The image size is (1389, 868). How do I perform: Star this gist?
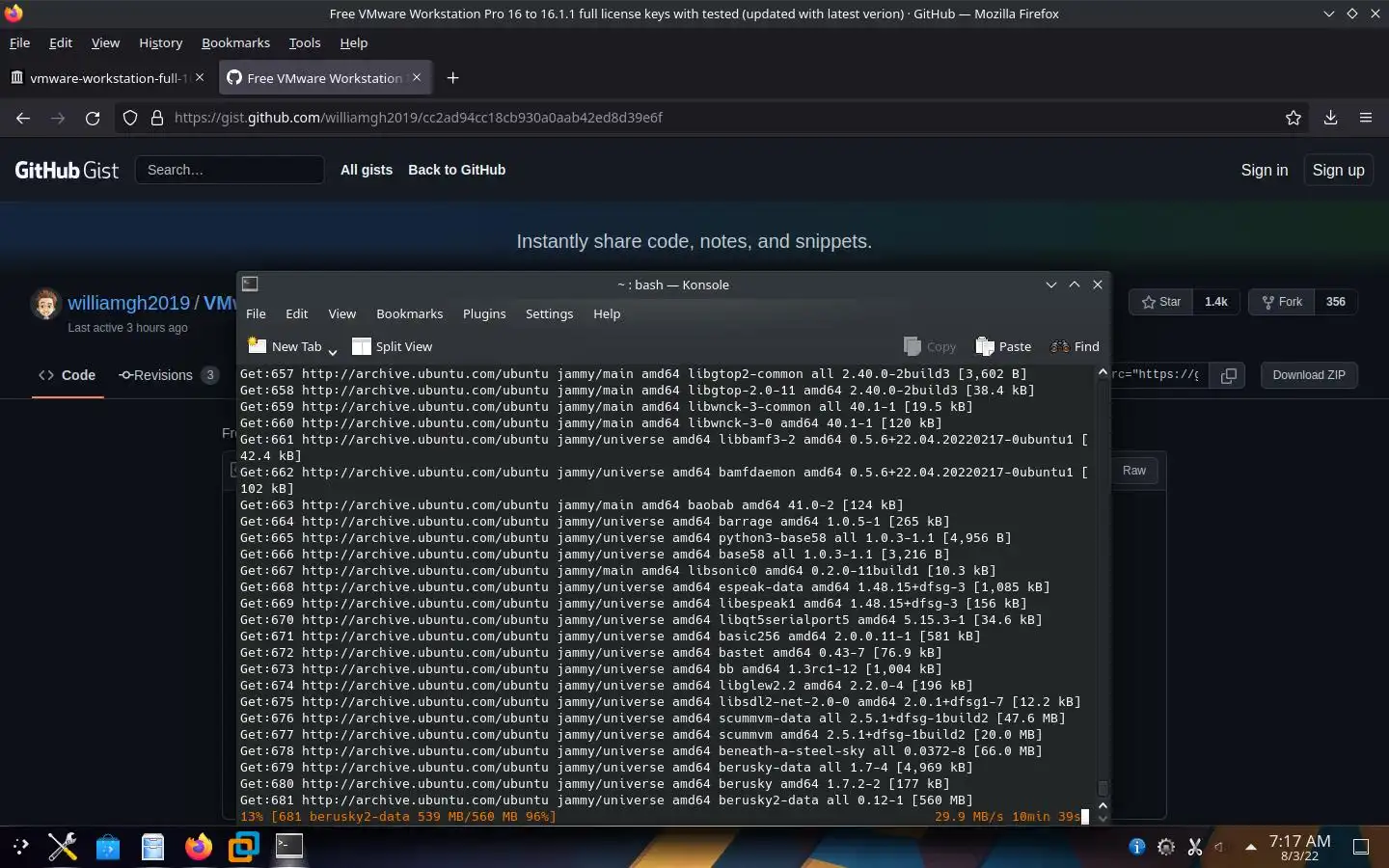1160,302
